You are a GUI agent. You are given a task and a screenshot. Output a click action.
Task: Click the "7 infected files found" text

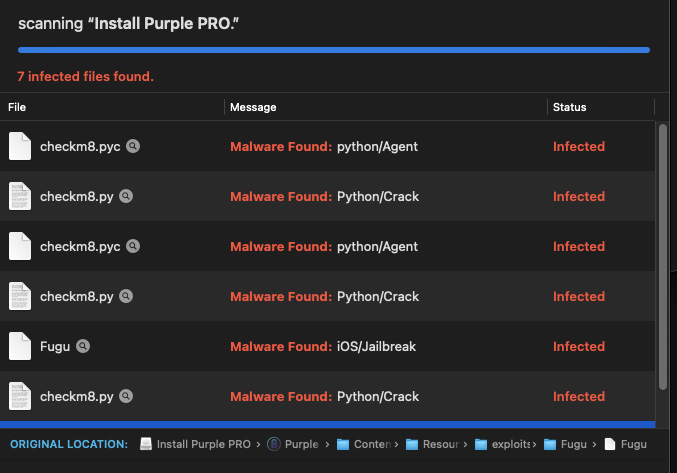click(x=85, y=76)
